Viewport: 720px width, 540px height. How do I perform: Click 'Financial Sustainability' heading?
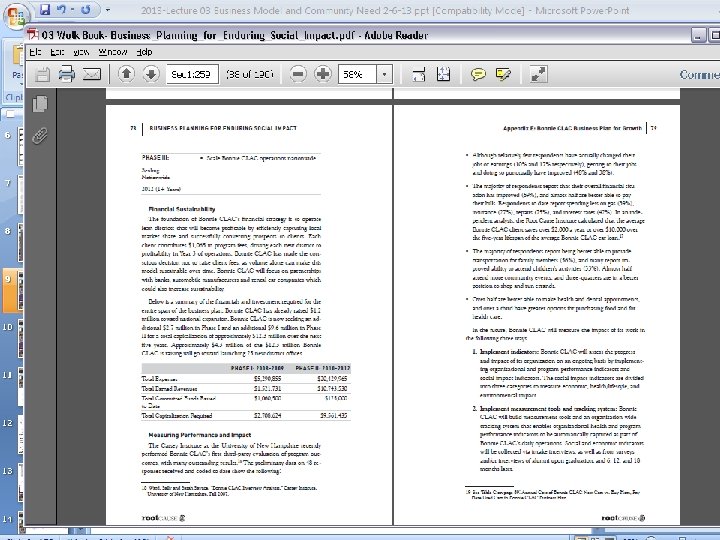[182, 209]
